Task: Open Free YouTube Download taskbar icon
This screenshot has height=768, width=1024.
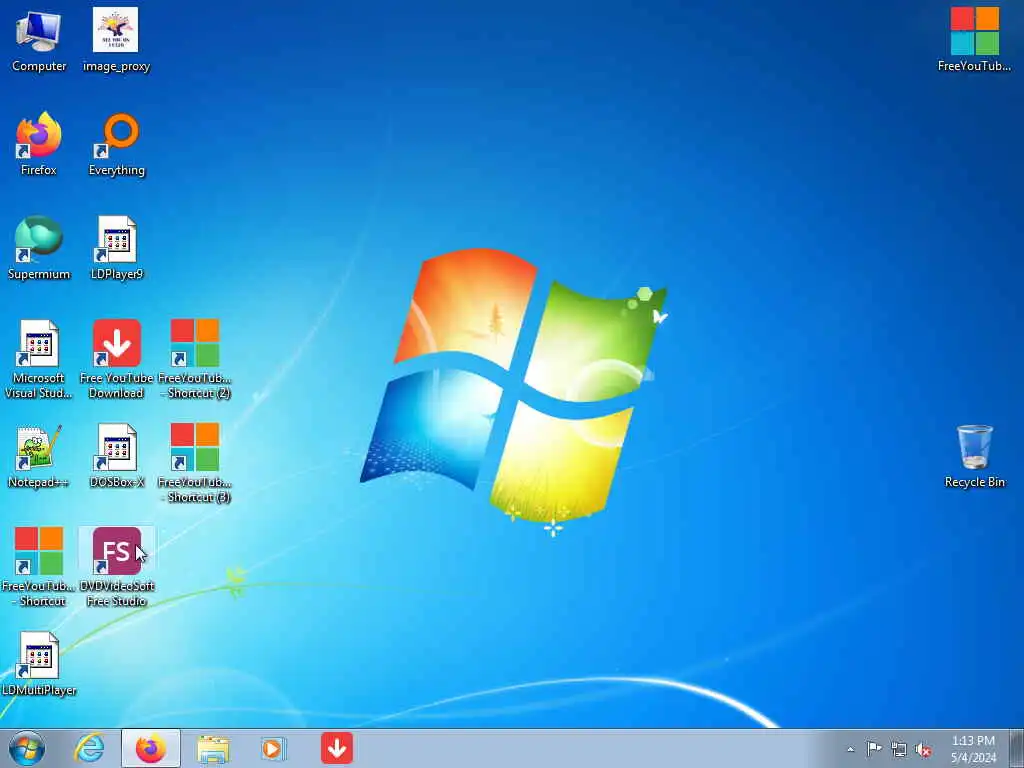Action: pyautogui.click(x=337, y=748)
